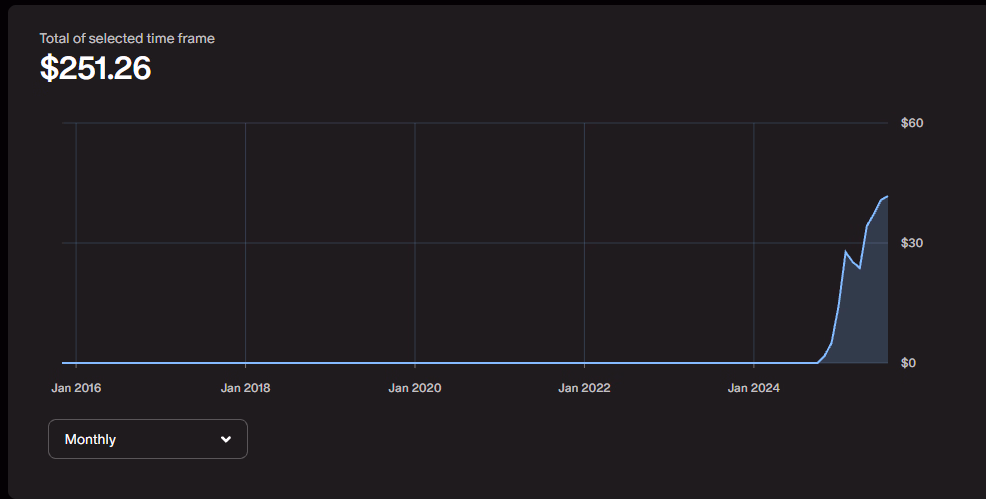Image resolution: width=986 pixels, height=500 pixels.
Task: Select the first peak just below $30
Action: point(846,251)
